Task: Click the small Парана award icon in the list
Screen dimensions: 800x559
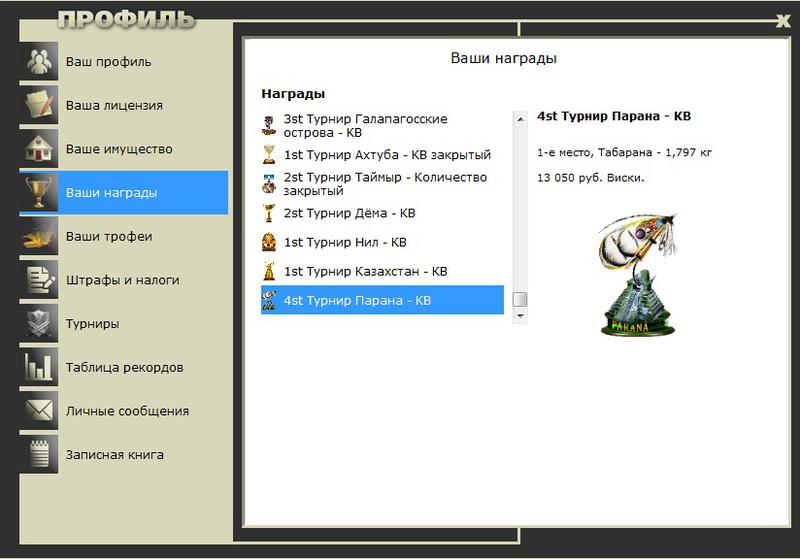Action: (269, 300)
